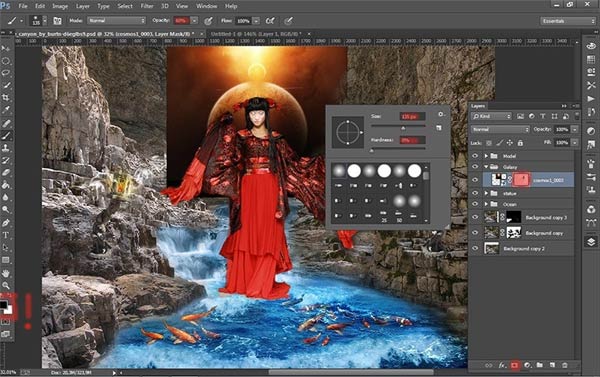The image size is (600, 377).
Task: Click Add layer mask icon in Layers panel
Action: coord(514,365)
